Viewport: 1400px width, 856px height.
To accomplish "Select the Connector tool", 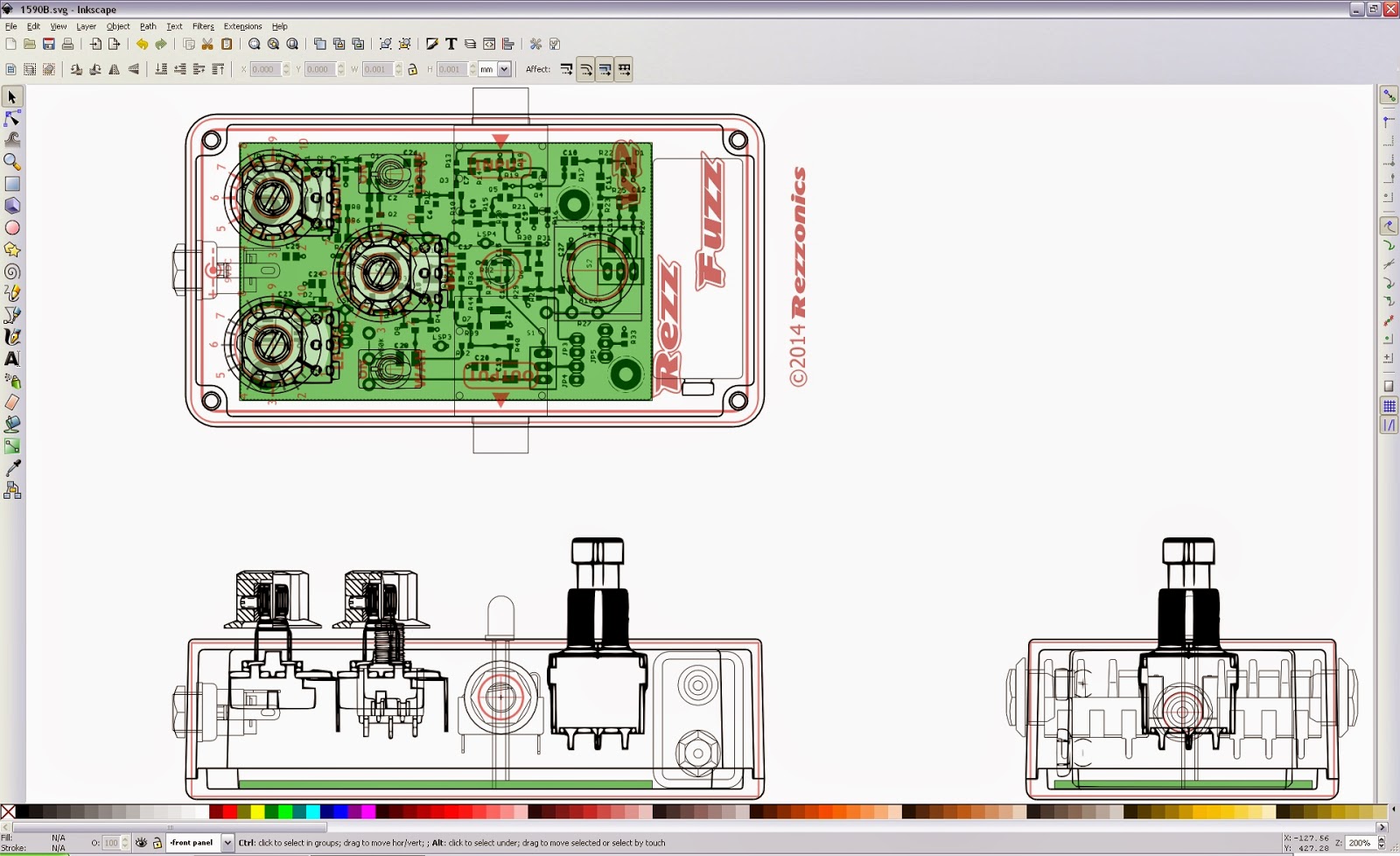I will 12,491.
